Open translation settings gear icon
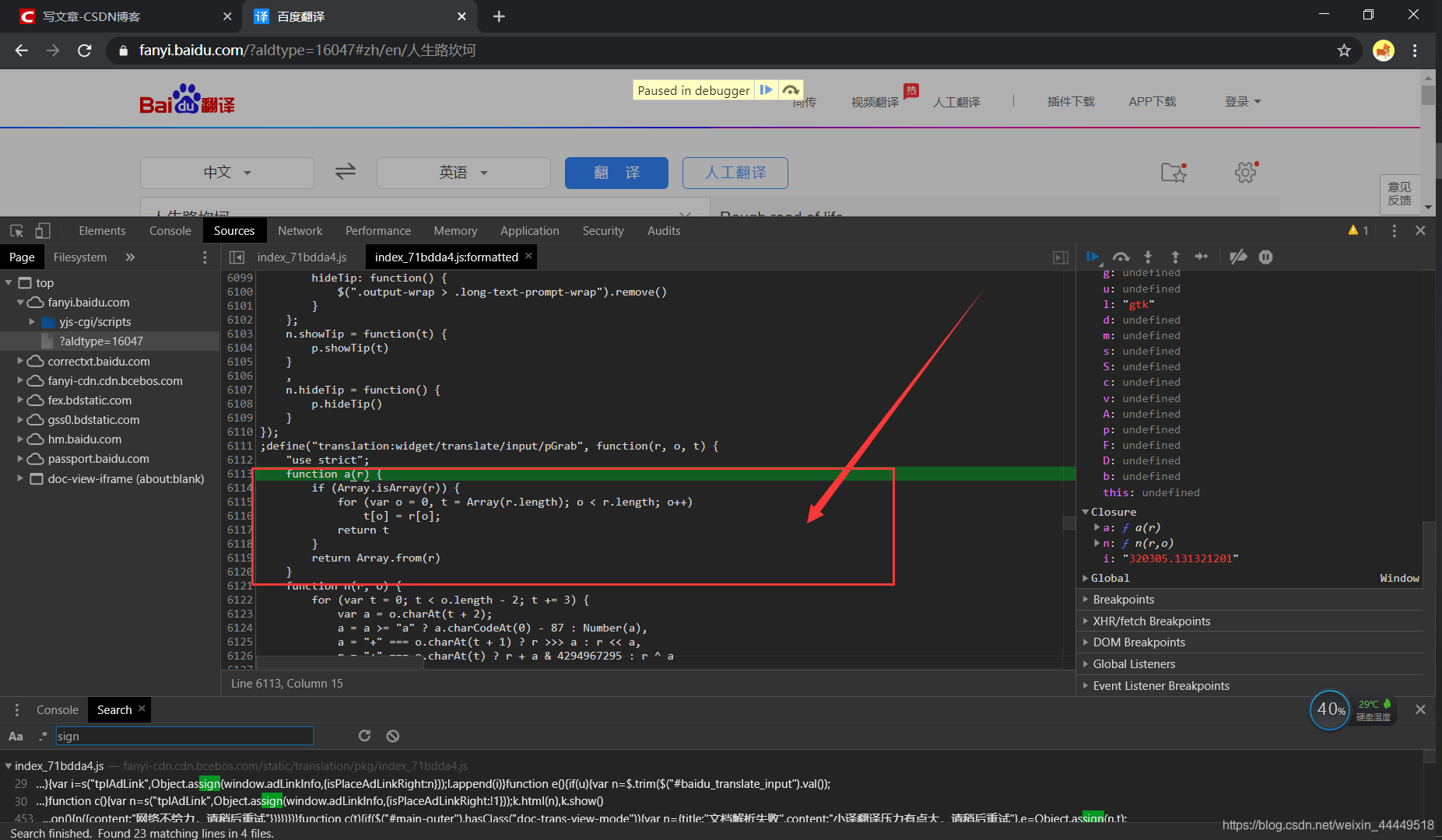 pyautogui.click(x=1246, y=172)
